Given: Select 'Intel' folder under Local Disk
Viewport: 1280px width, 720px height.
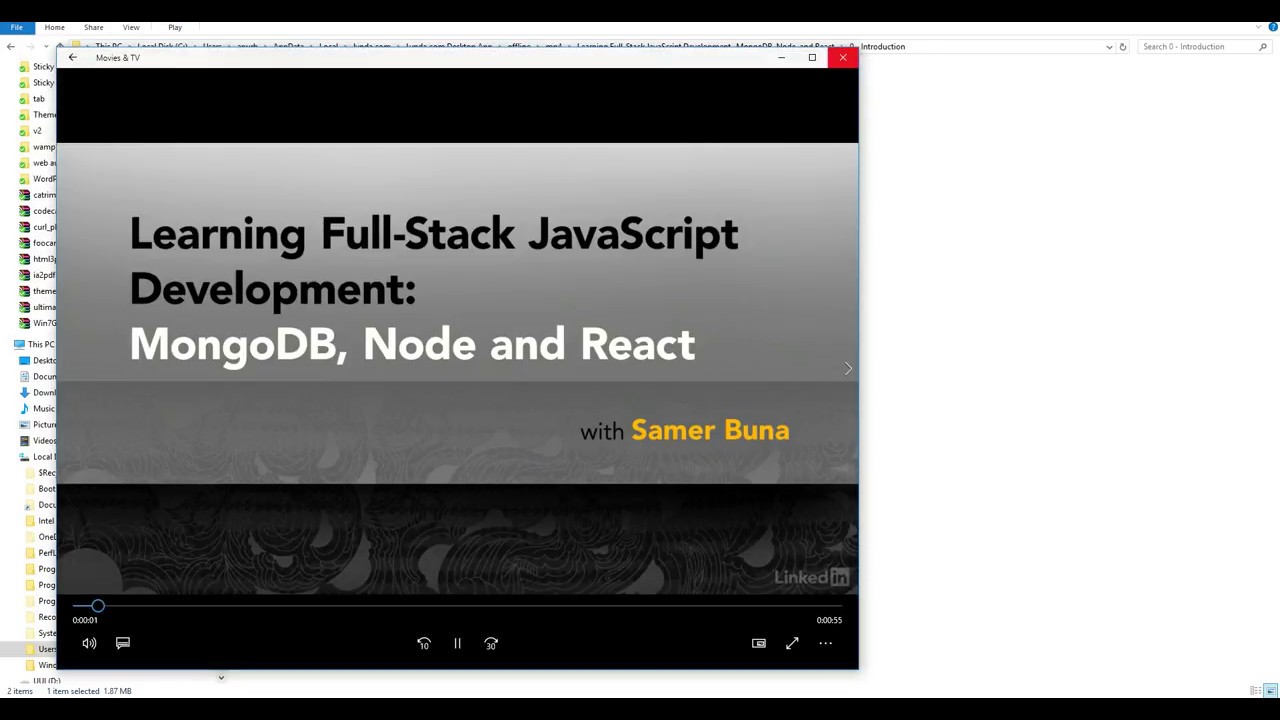Looking at the screenshot, I should click(40, 520).
